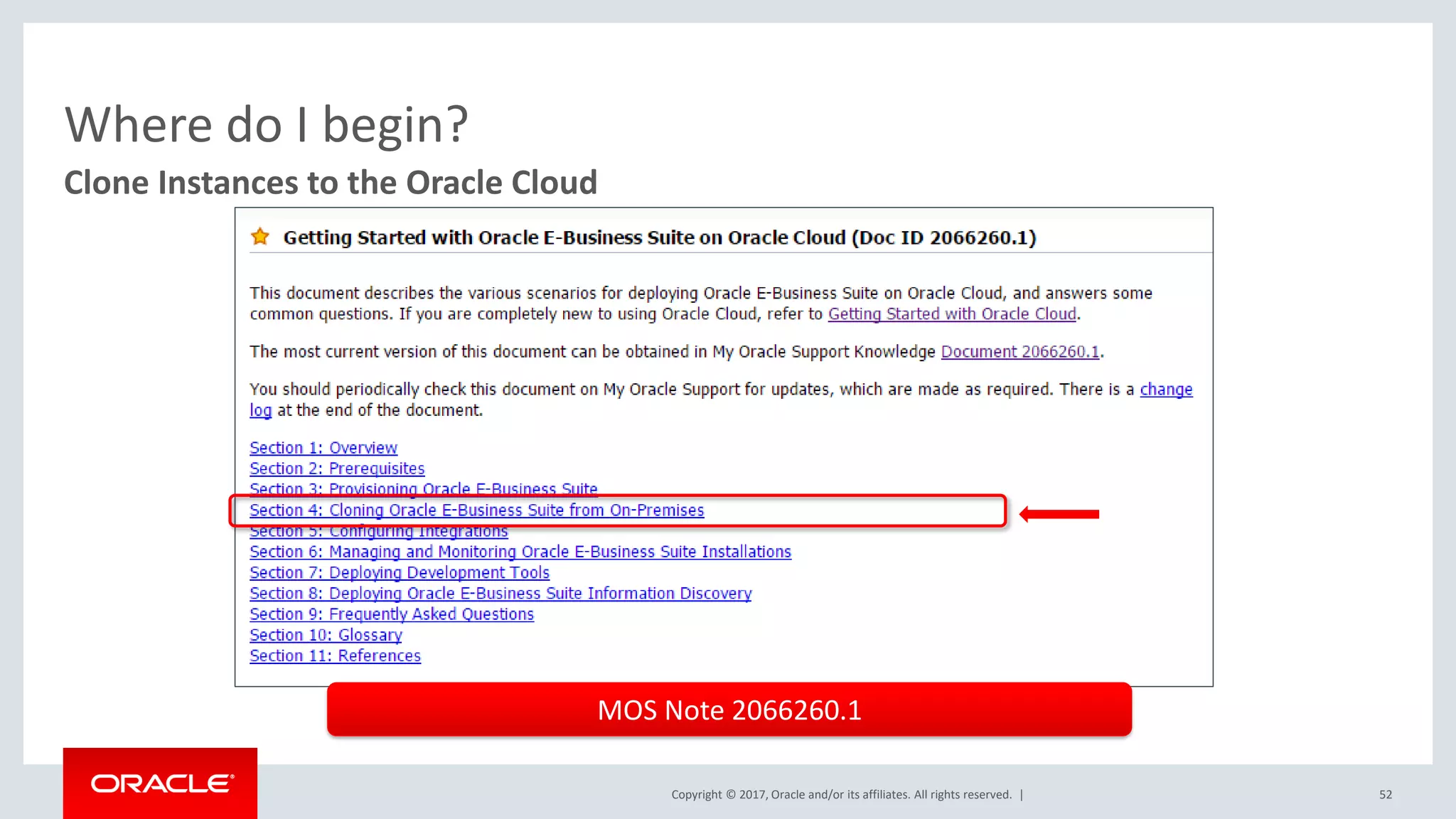The height and width of the screenshot is (819, 1456).
Task: Go to Section 5: Configuring Integrations
Action: (379, 532)
